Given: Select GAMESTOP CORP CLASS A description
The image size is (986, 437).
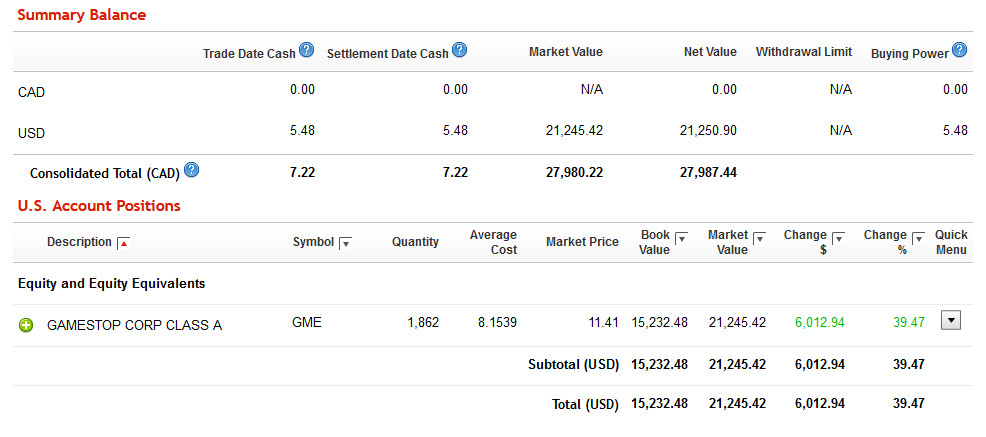Looking at the screenshot, I should (135, 325).
